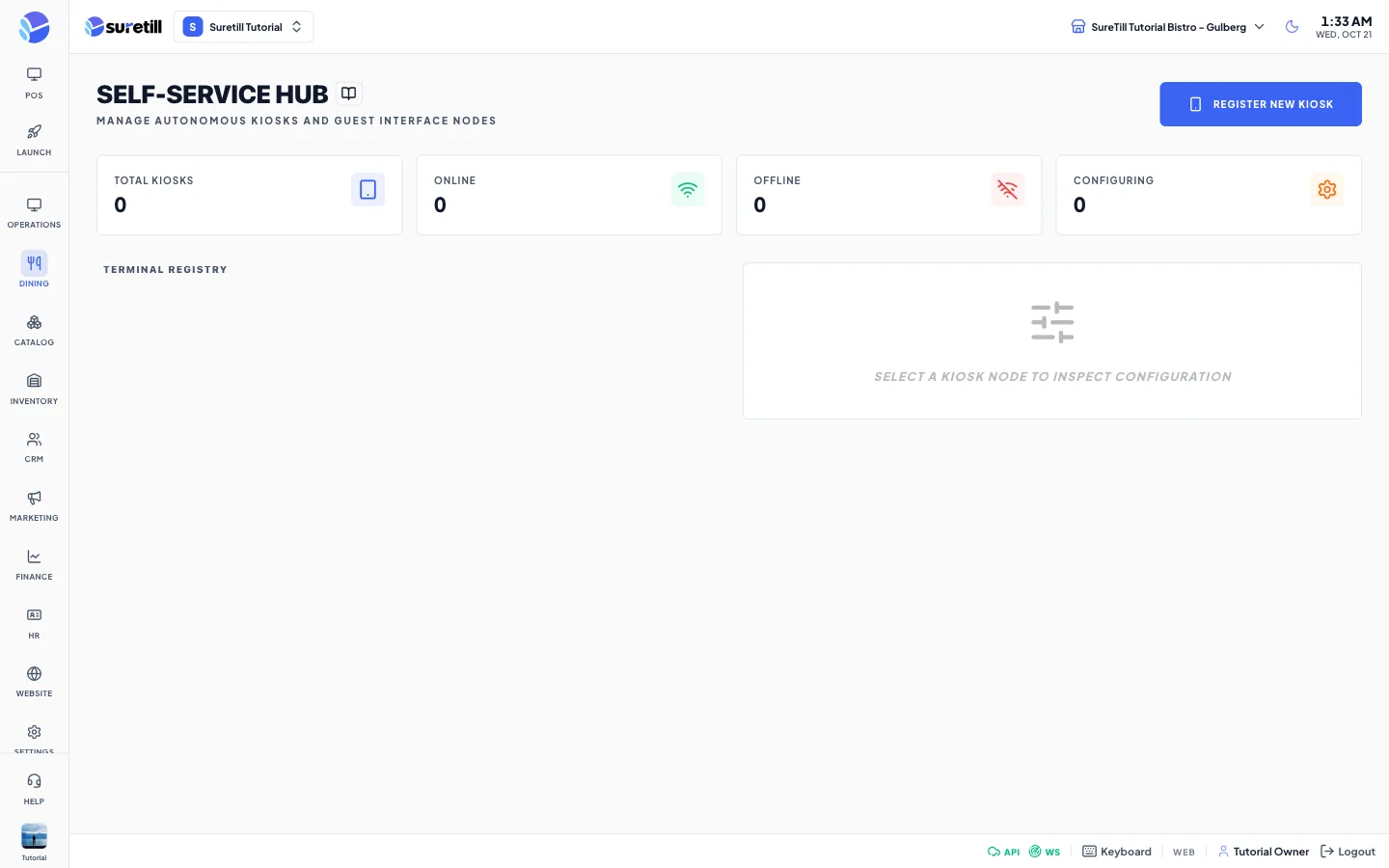Image resolution: width=1389 pixels, height=868 pixels.
Task: Click the WEB label in footer
Action: pyautogui.click(x=1184, y=853)
